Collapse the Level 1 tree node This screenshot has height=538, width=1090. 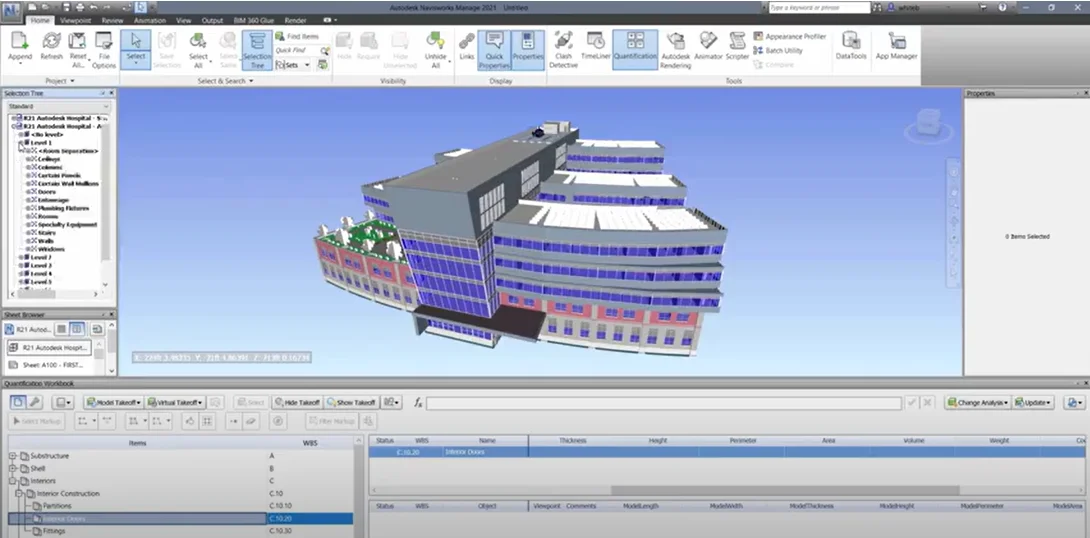(21, 142)
